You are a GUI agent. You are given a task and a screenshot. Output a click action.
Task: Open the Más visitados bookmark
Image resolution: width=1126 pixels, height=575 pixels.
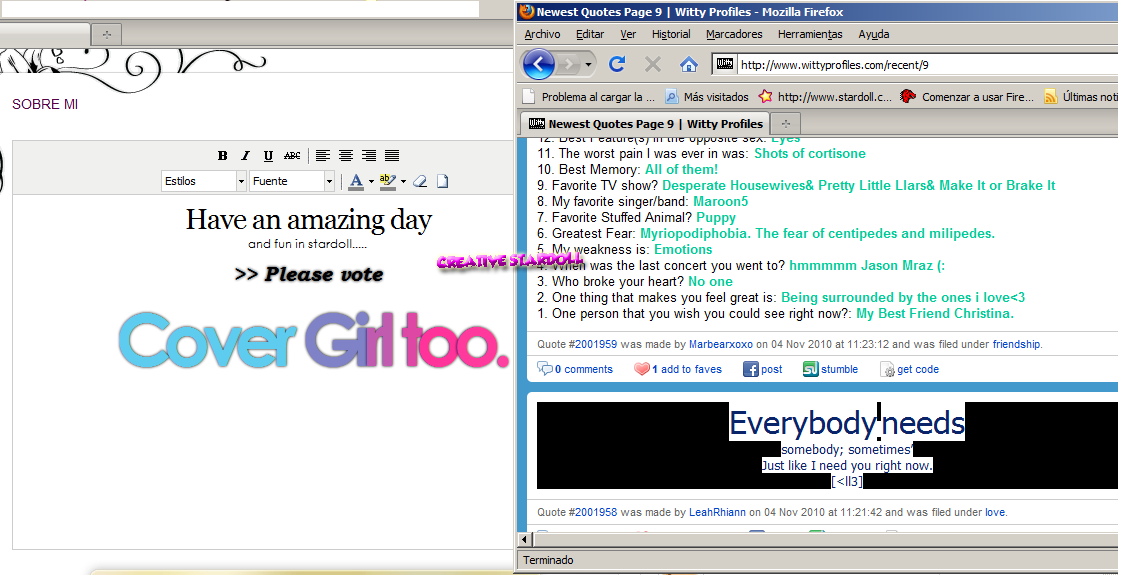point(707,97)
